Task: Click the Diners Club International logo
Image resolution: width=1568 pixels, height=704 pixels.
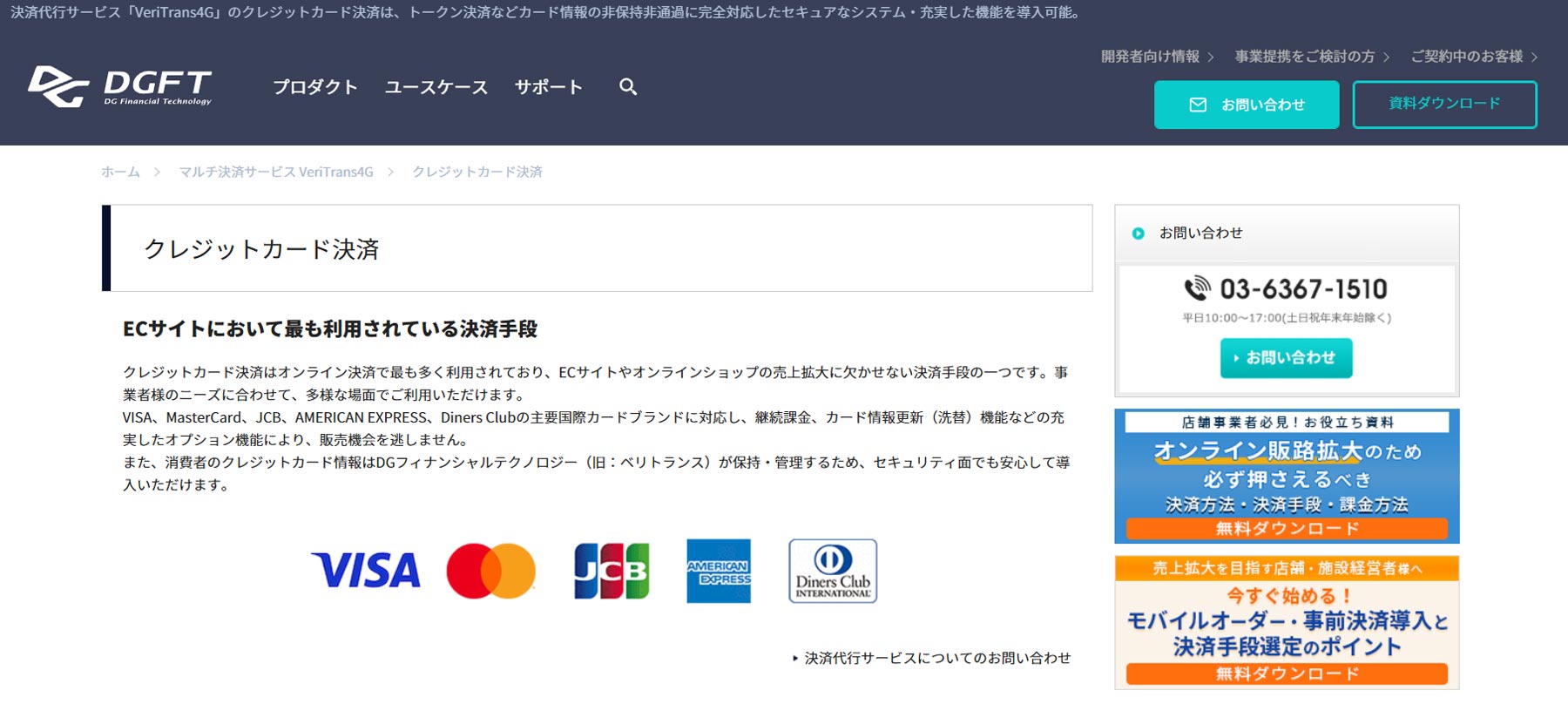Action: 833,571
